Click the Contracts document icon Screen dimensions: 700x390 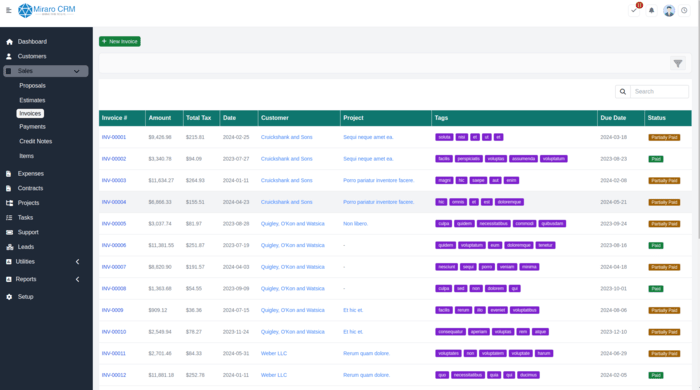(9, 188)
